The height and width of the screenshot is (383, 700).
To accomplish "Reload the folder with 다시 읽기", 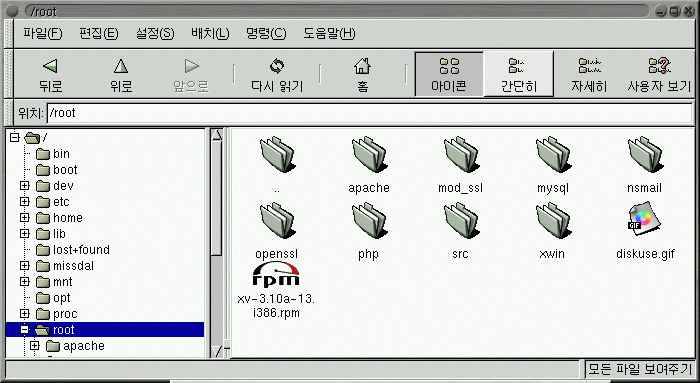I will click(x=277, y=75).
